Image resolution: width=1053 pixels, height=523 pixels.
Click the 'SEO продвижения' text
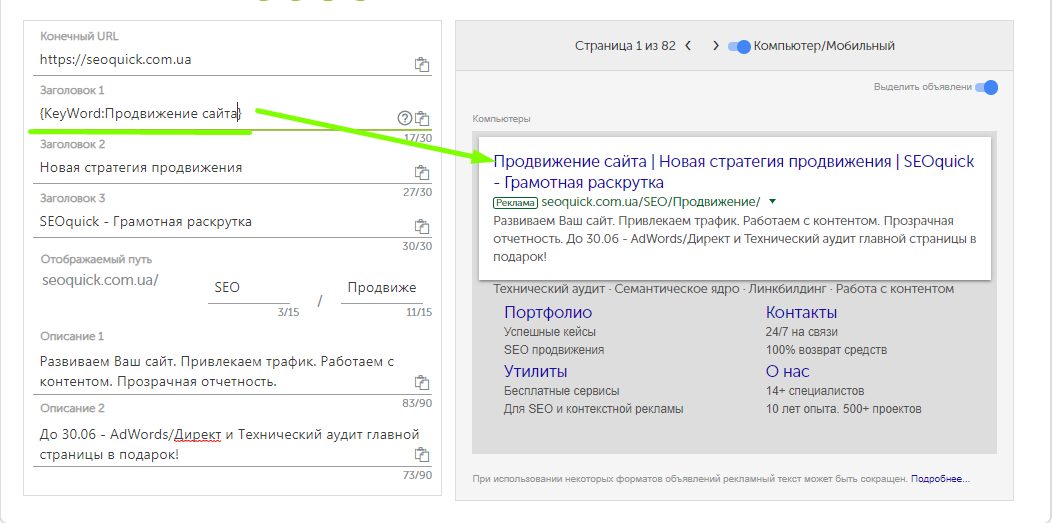[553, 350]
